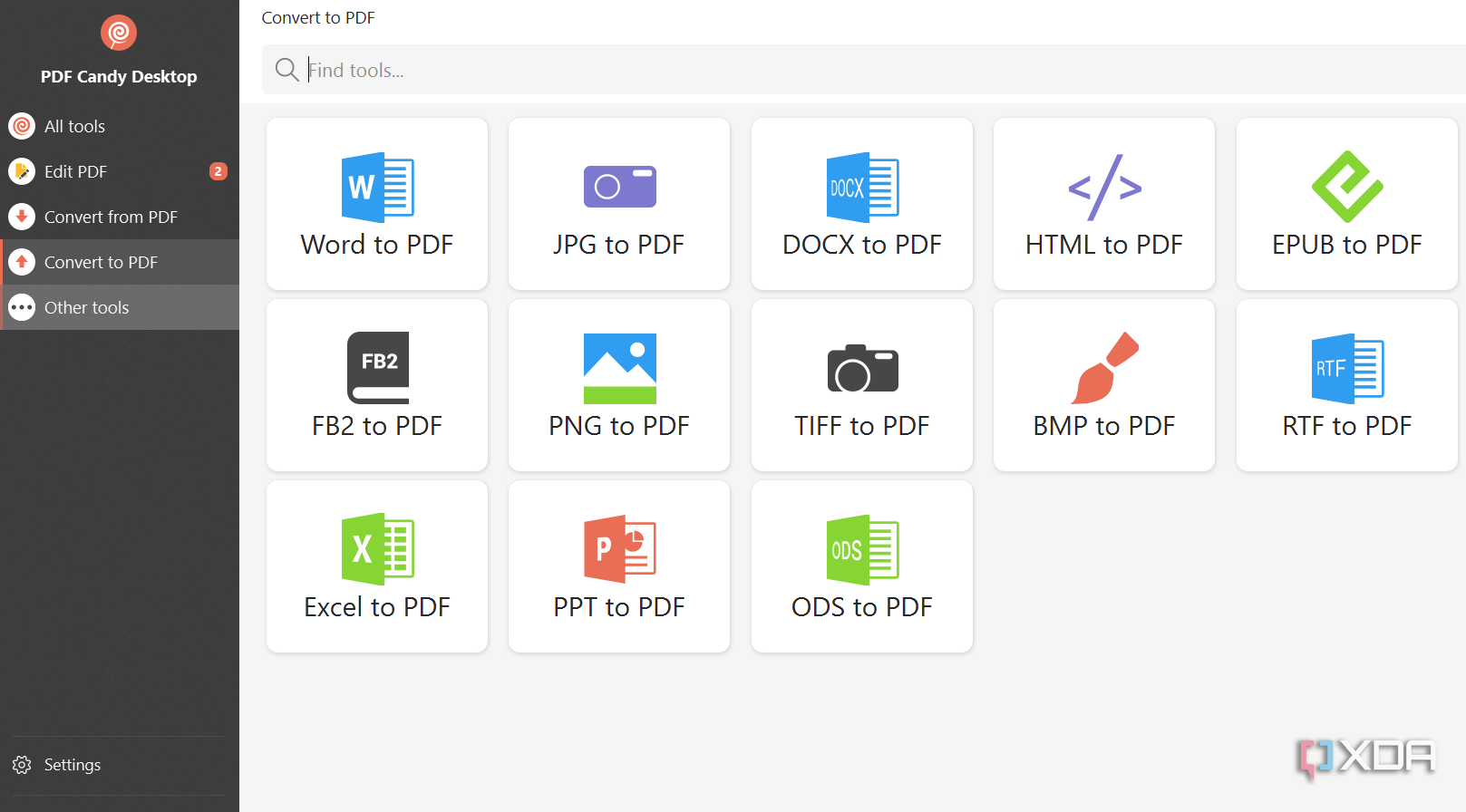Click the 'ODS to PDF' label

click(x=862, y=607)
